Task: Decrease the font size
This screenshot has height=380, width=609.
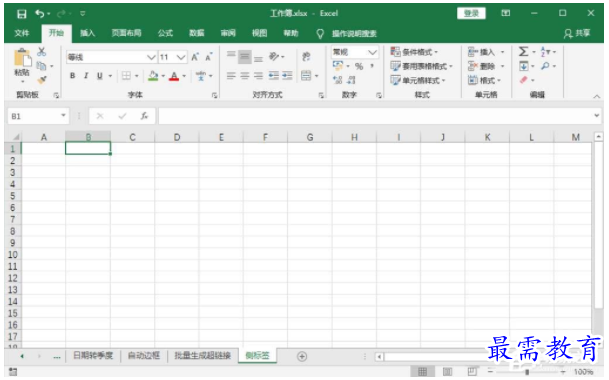Action: click(209, 57)
